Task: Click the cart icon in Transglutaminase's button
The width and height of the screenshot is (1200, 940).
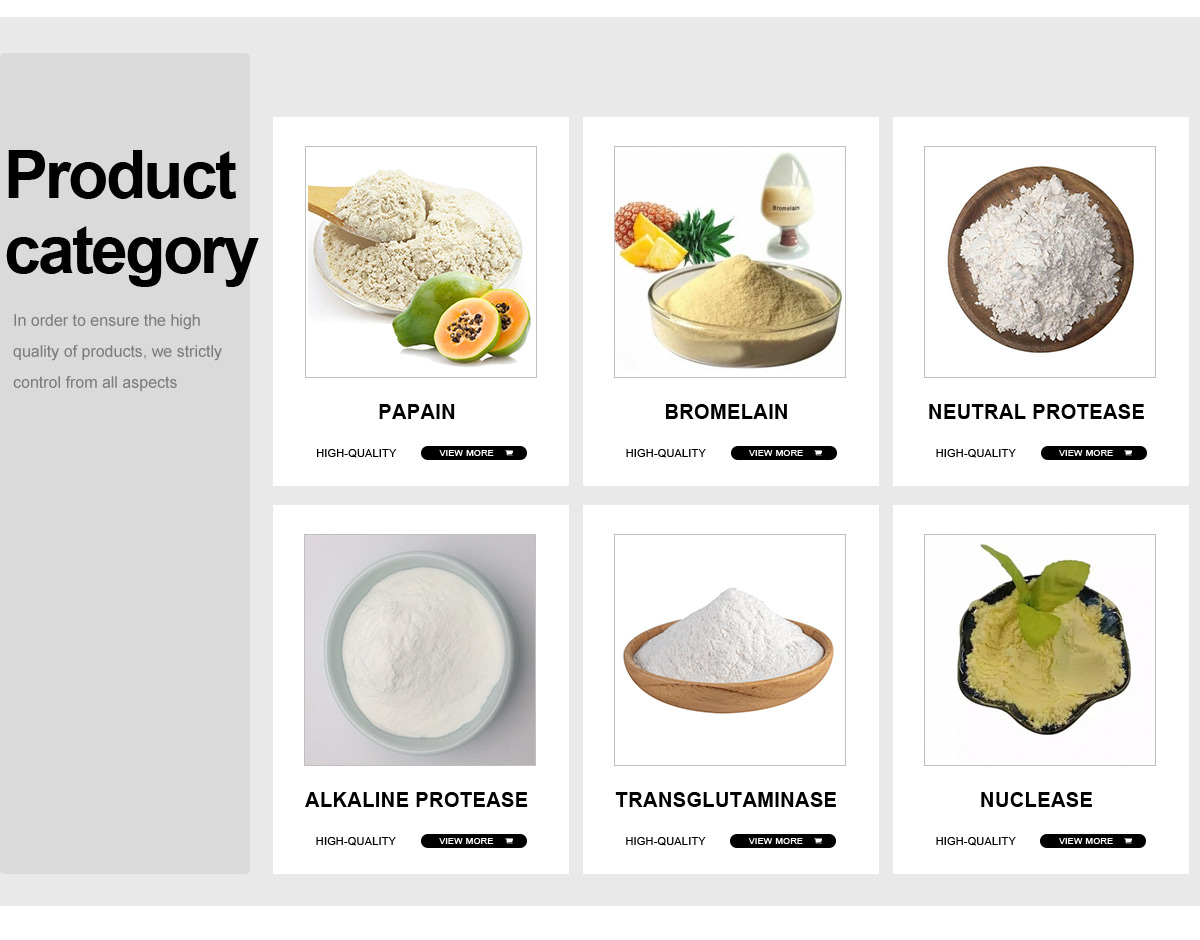Action: 818,841
